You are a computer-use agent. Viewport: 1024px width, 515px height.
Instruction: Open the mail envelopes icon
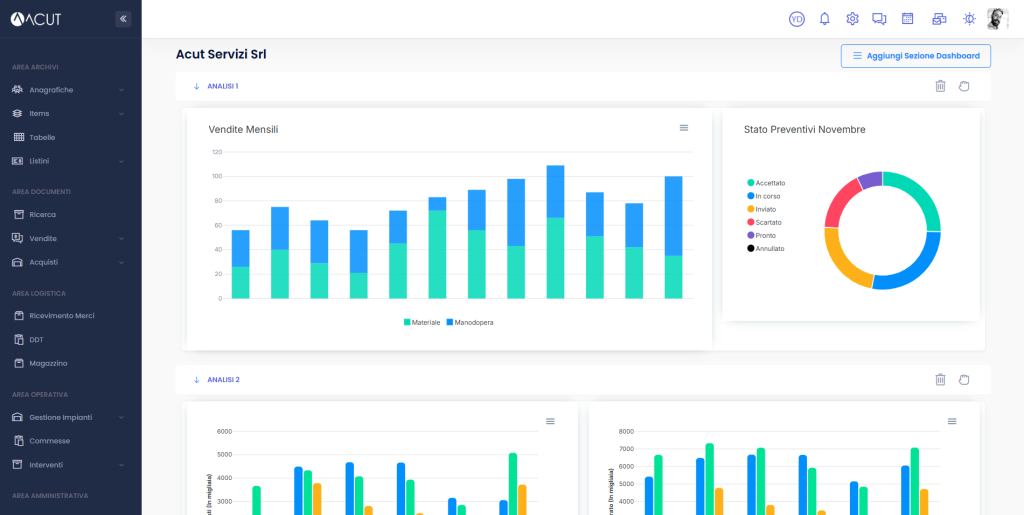939,19
